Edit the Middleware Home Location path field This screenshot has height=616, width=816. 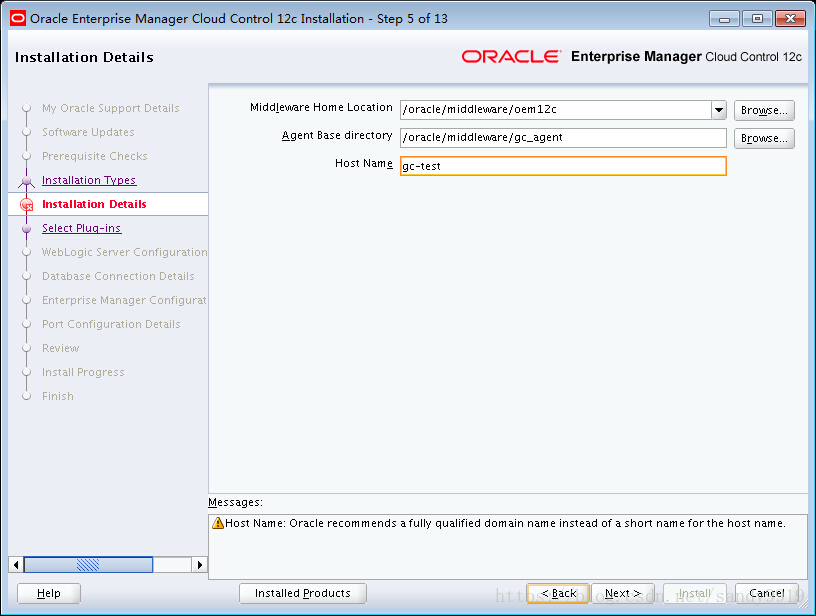tap(555, 110)
